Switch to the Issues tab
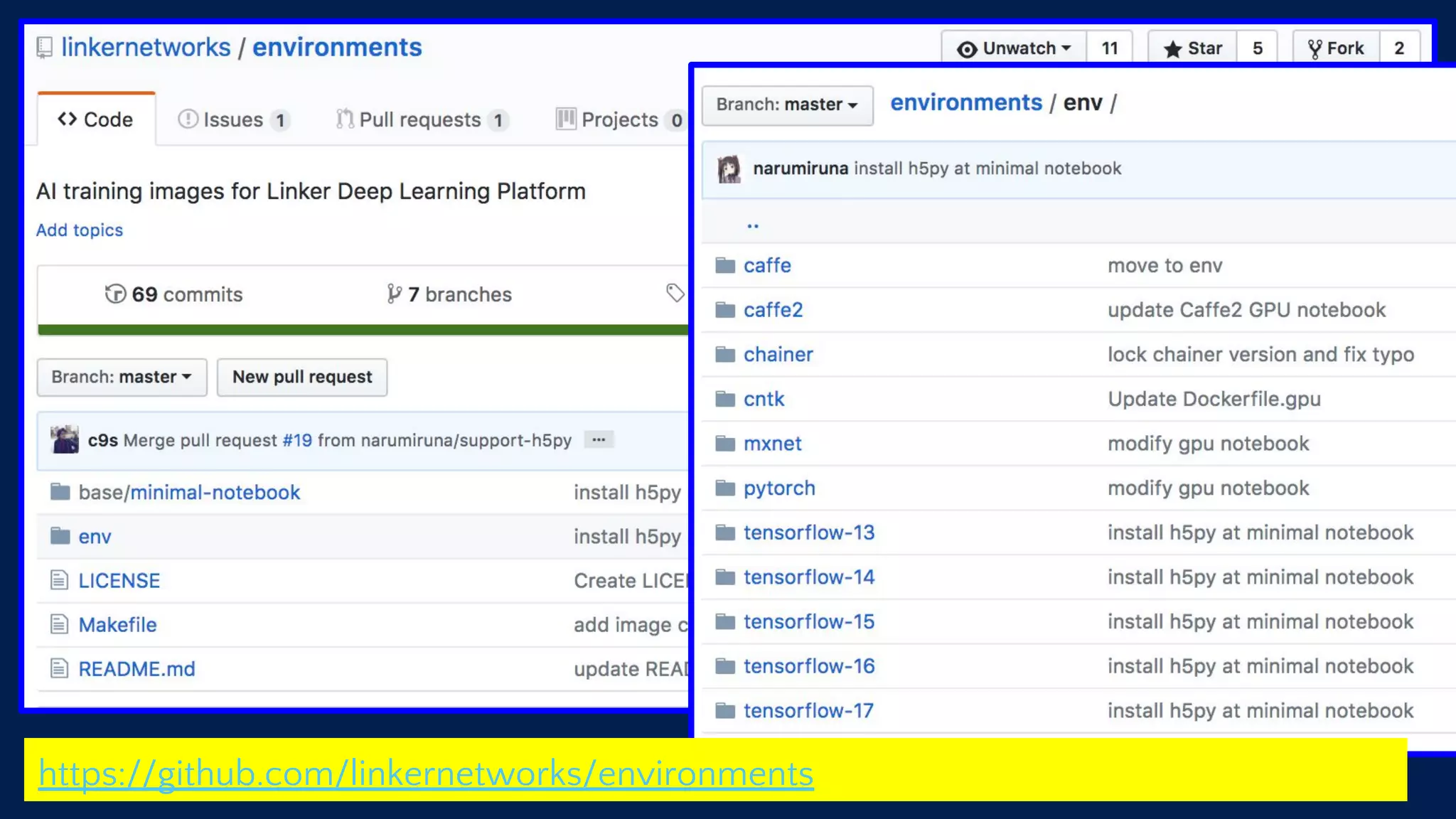 click(234, 119)
